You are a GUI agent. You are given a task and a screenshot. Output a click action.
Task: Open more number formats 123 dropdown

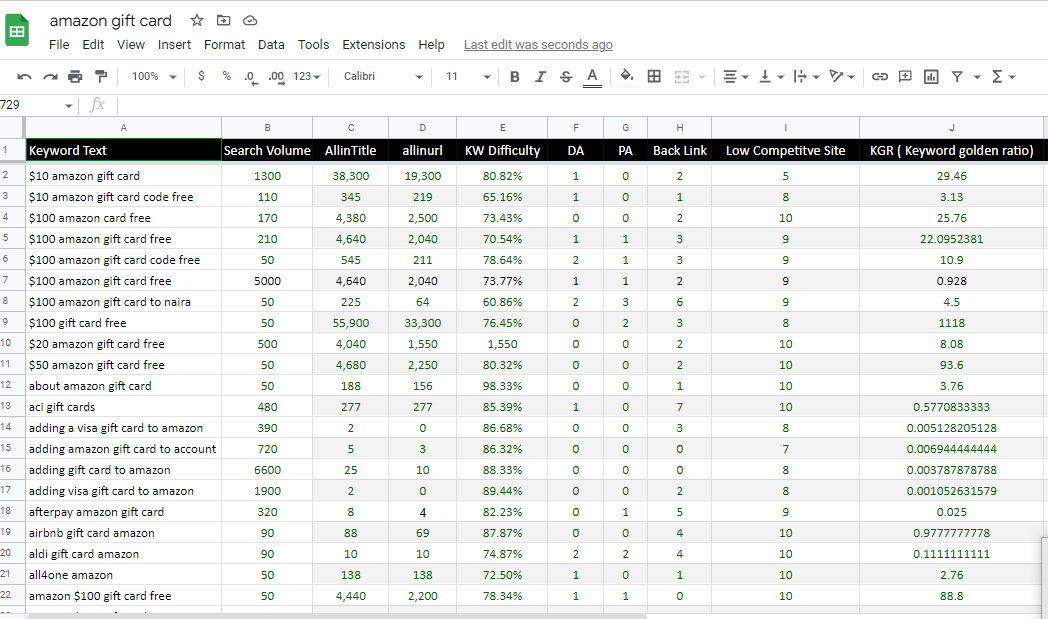tap(307, 76)
